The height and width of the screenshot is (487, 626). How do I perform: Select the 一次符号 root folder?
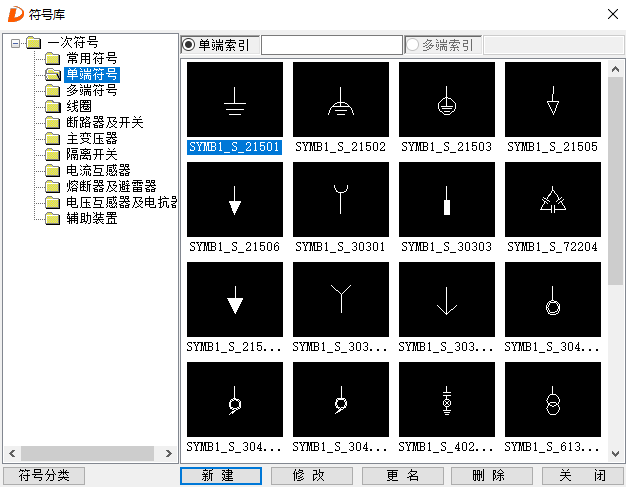click(72, 42)
